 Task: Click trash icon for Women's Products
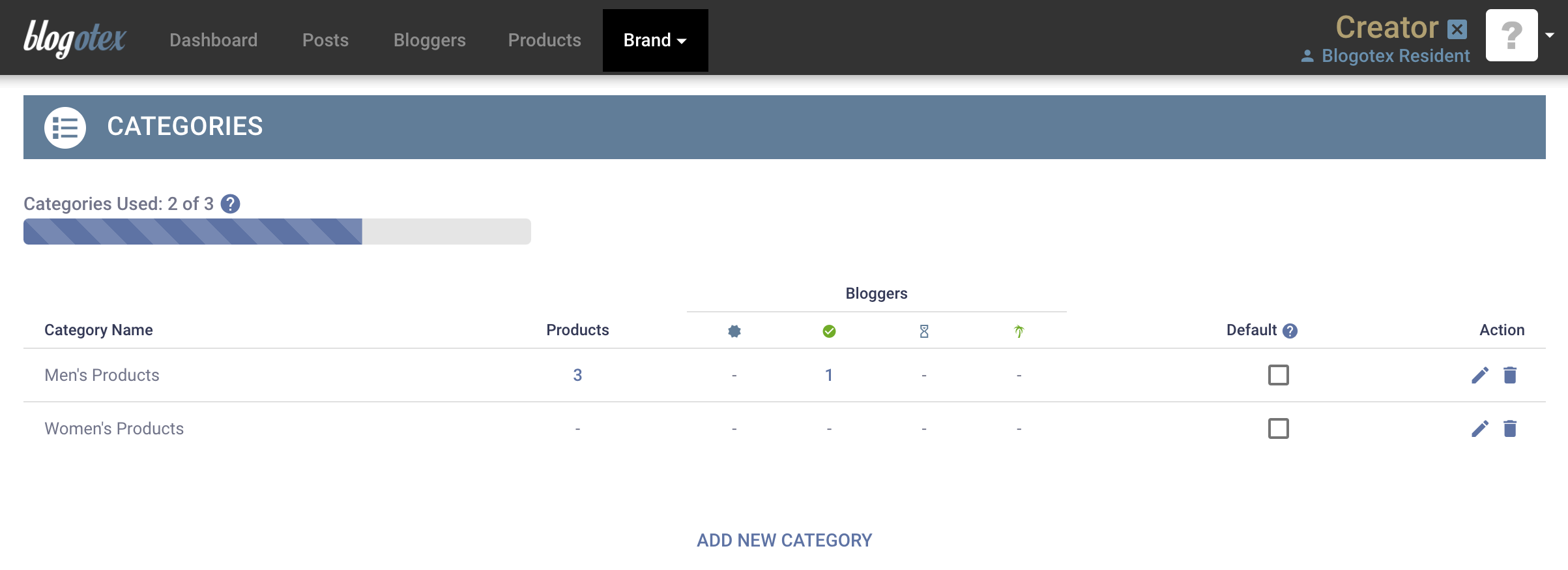coord(1510,428)
